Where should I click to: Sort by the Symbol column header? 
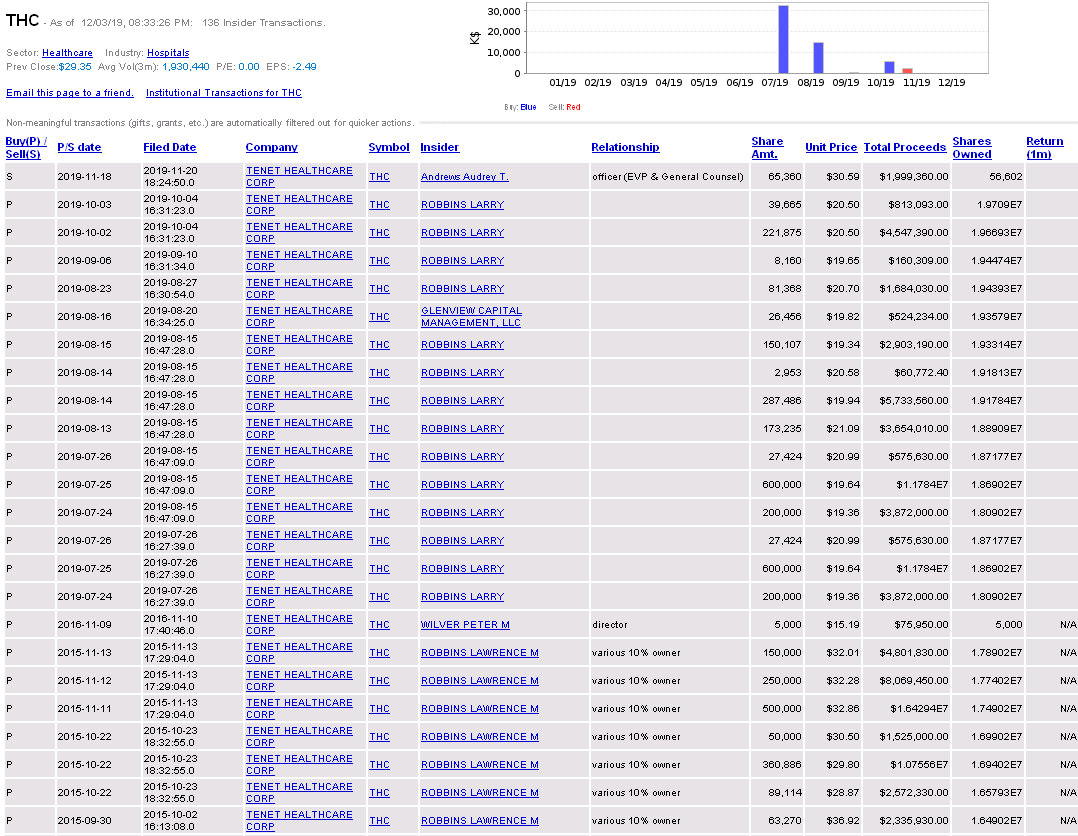(389, 147)
